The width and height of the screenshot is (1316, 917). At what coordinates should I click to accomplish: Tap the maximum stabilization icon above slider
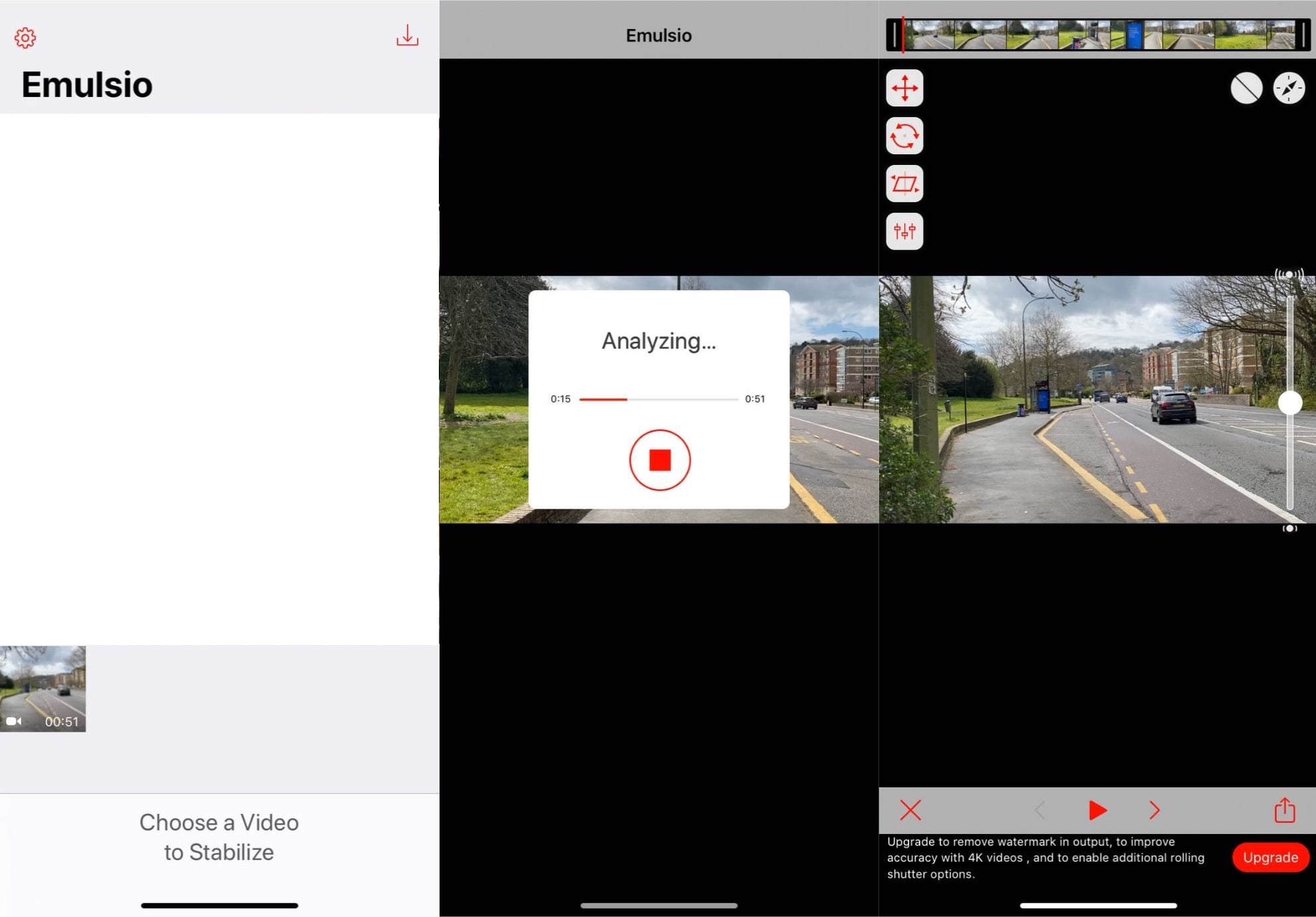pyautogui.click(x=1289, y=274)
